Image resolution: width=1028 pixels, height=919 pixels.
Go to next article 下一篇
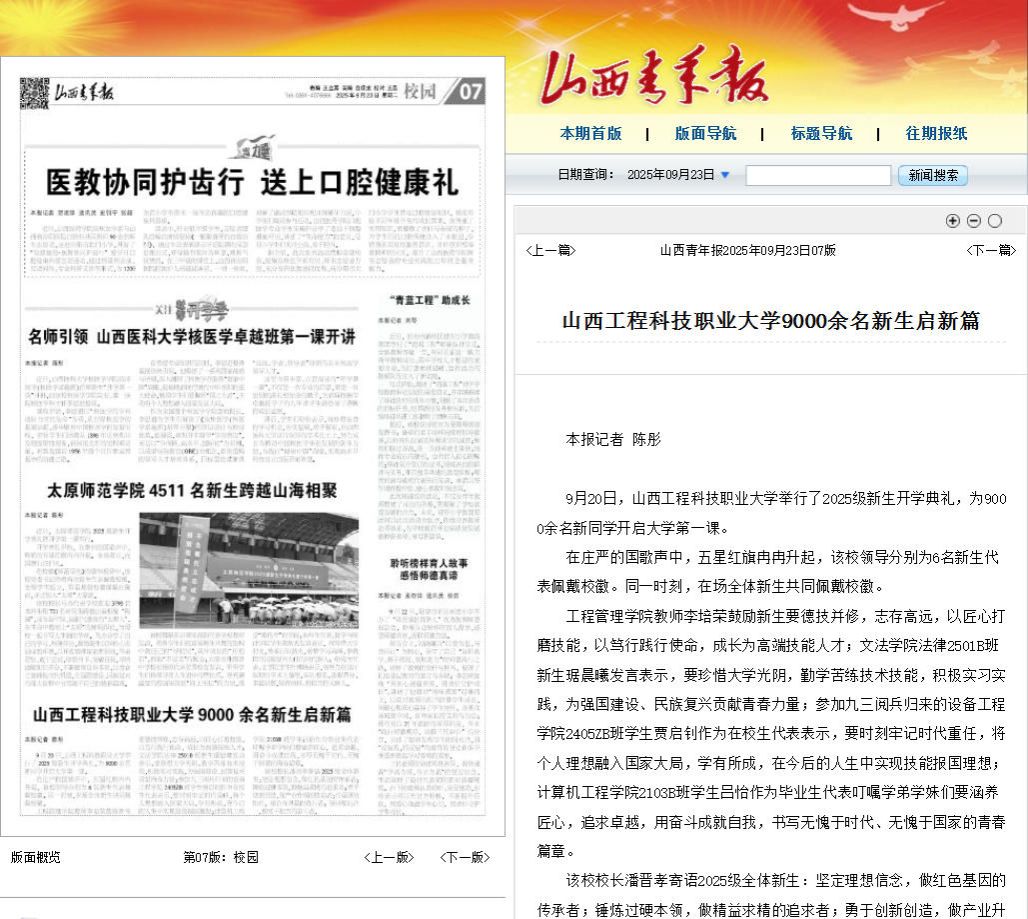[991, 250]
